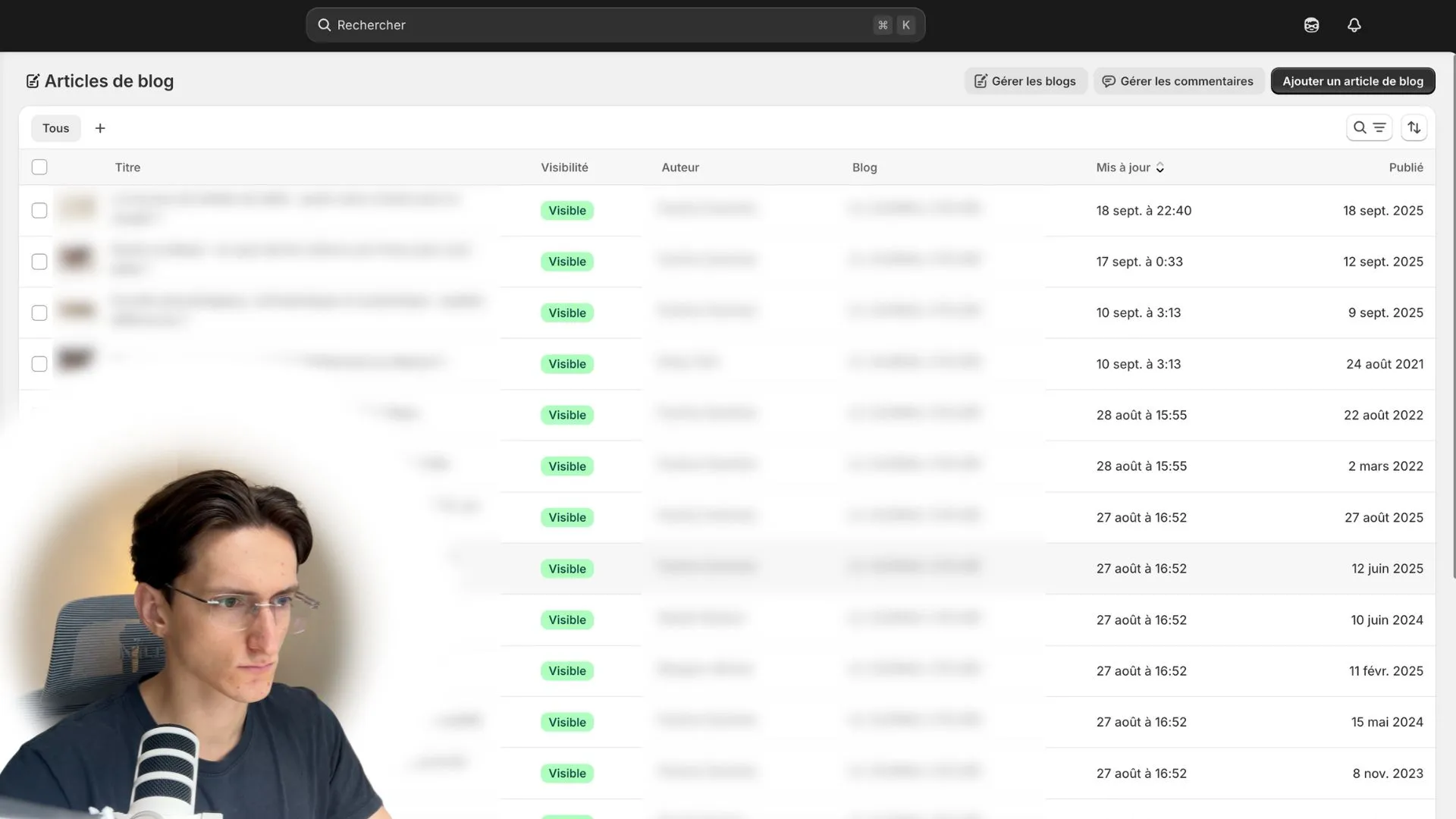
Task: Open the search and filter icon above list
Action: 1369,127
